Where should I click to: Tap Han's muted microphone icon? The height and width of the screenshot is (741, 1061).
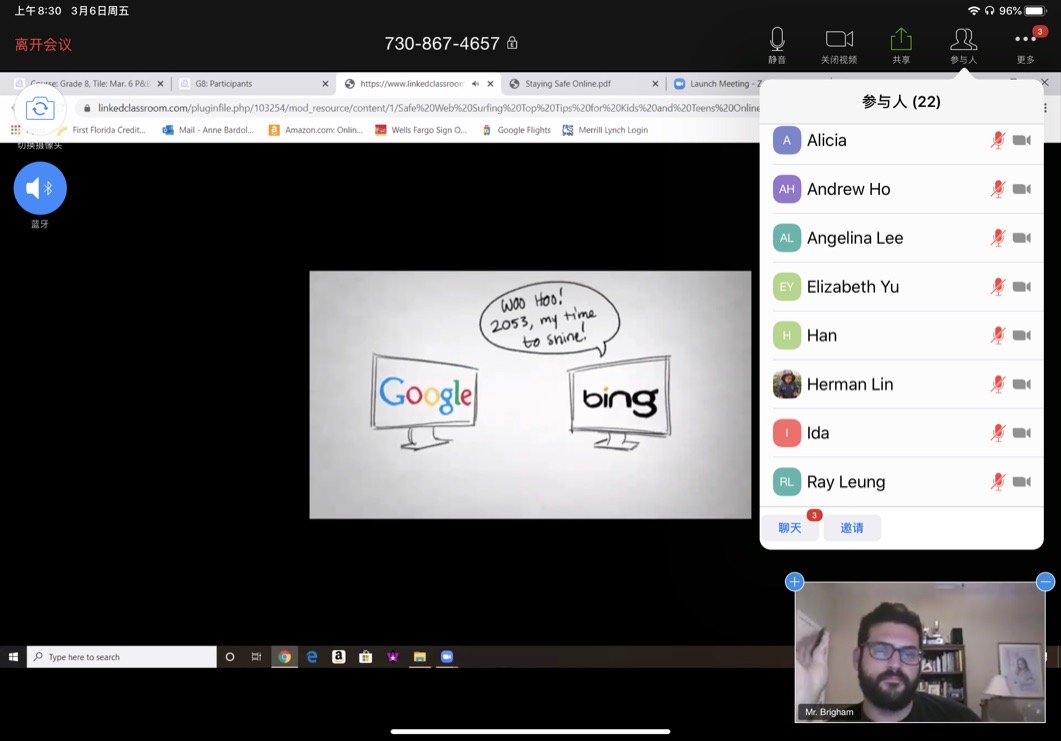(x=997, y=335)
